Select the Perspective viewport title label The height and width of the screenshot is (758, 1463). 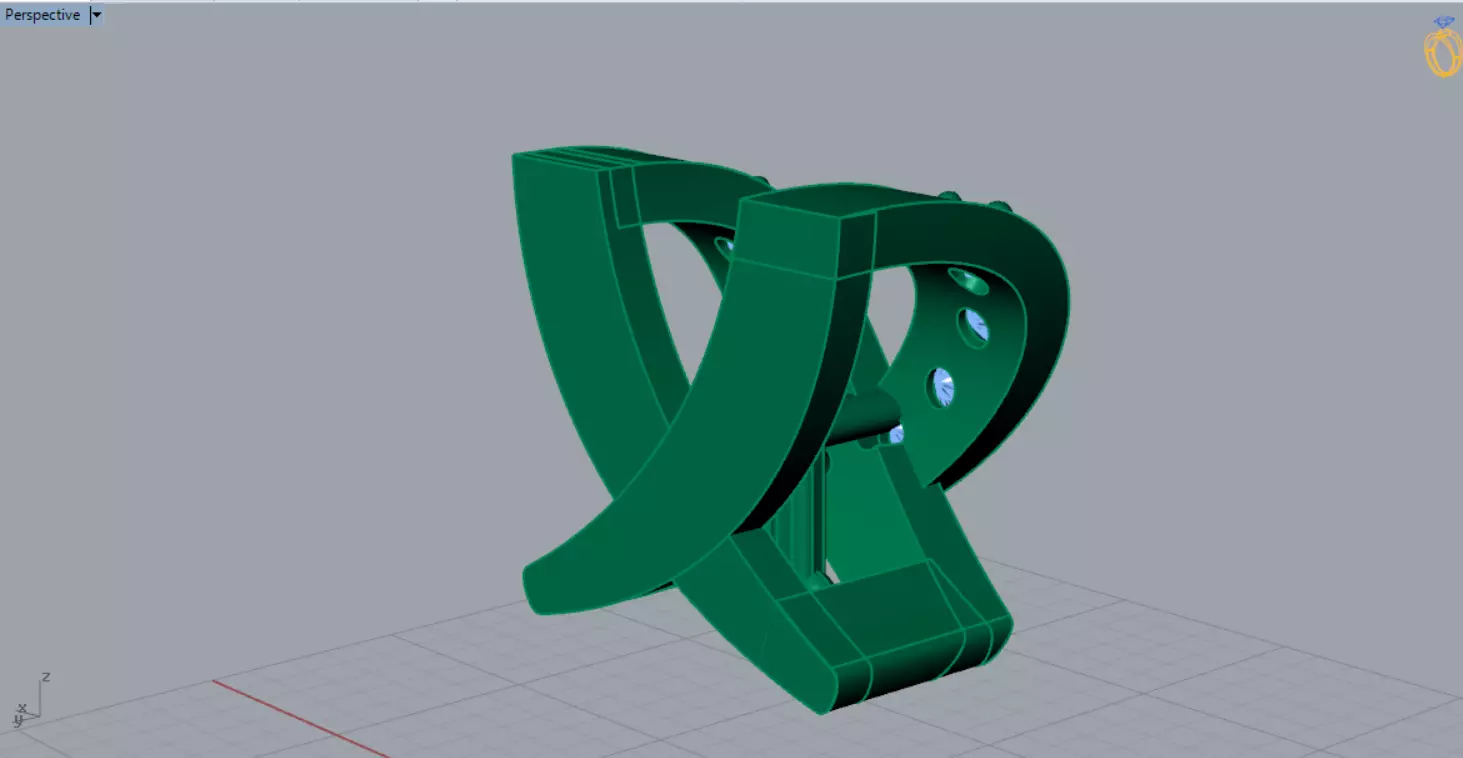[43, 15]
